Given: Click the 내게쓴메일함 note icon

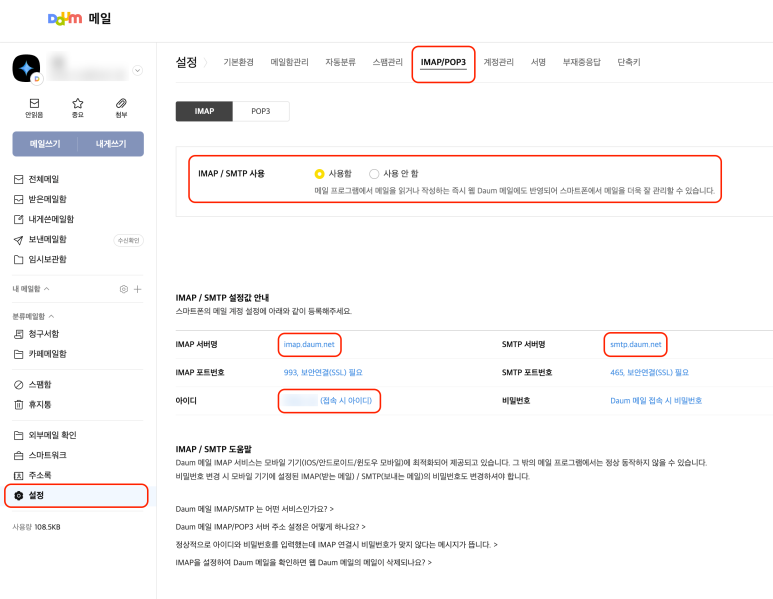Looking at the screenshot, I should 18,219.
